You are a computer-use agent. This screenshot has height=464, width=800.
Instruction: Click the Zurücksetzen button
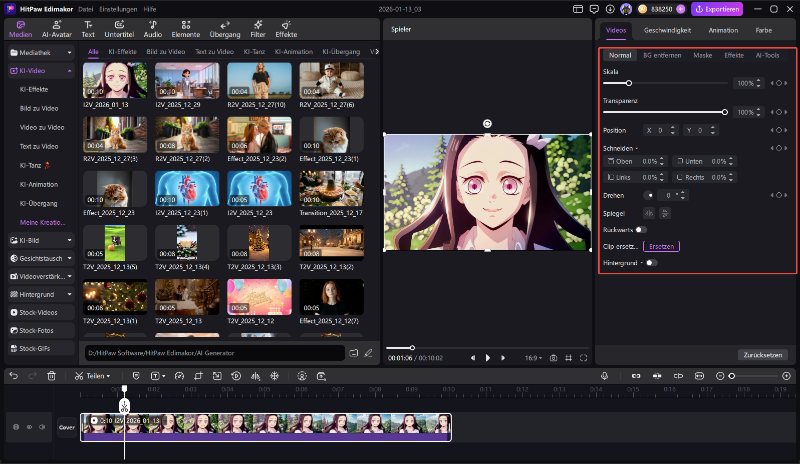coord(762,354)
